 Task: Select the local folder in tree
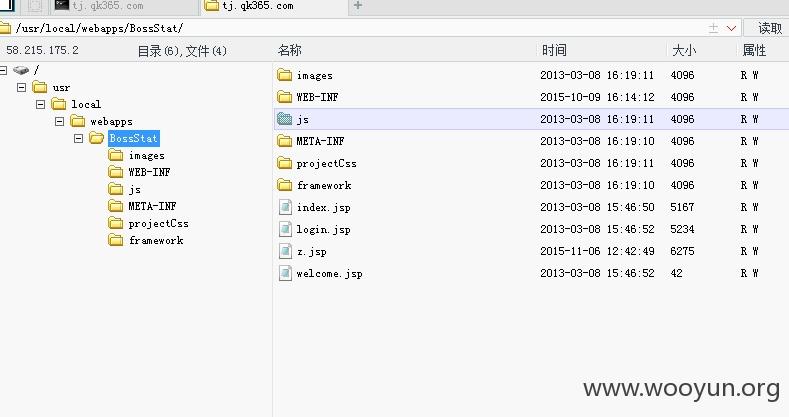coord(86,104)
